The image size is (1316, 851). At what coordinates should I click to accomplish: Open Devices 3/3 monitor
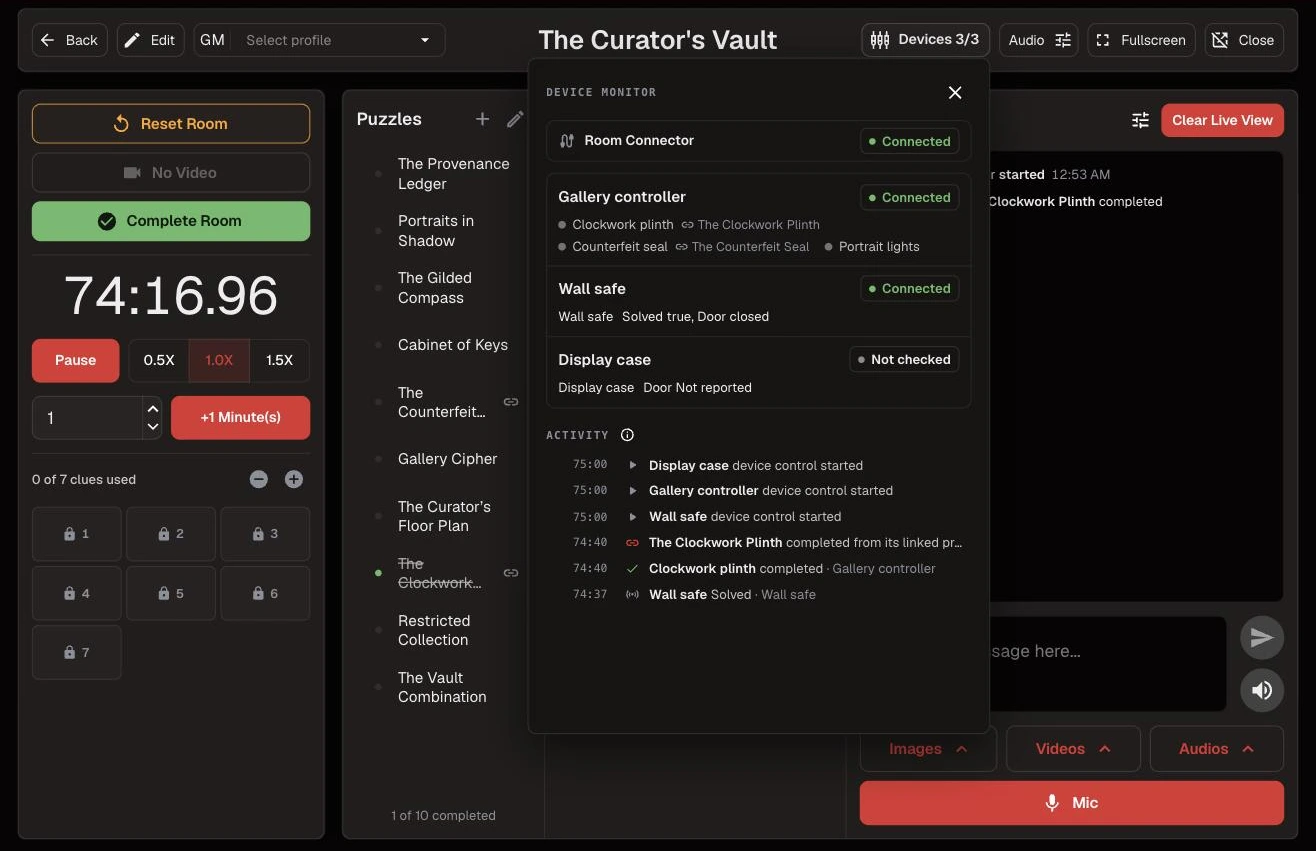pos(925,40)
